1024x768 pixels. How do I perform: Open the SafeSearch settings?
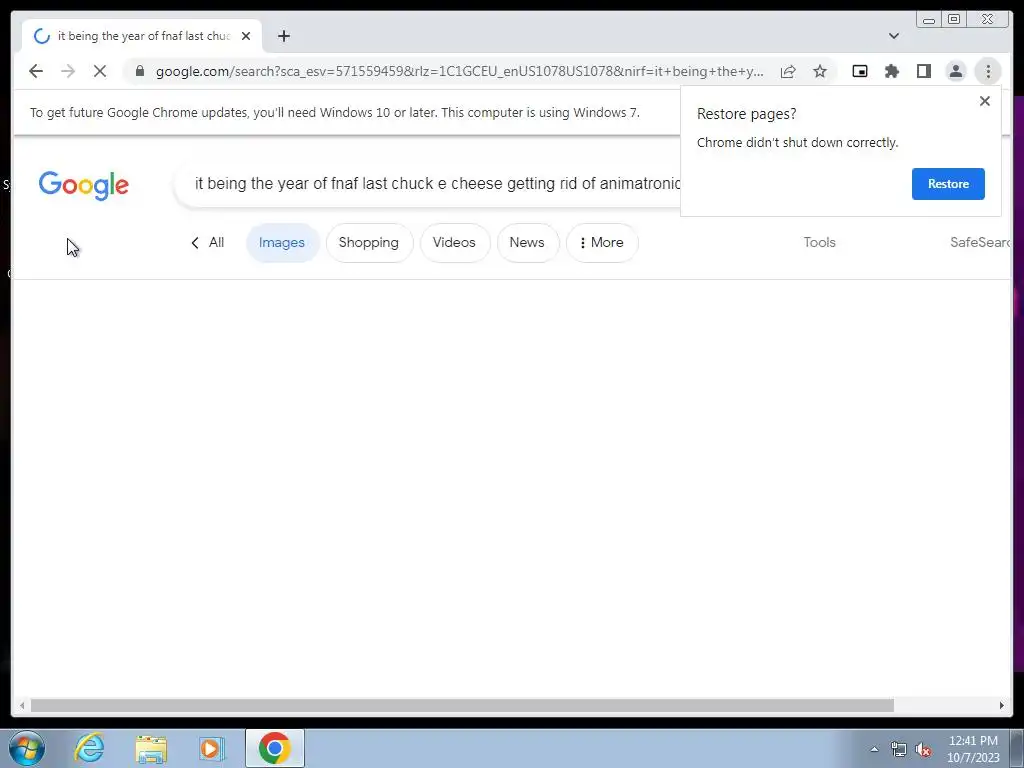pyautogui.click(x=980, y=242)
